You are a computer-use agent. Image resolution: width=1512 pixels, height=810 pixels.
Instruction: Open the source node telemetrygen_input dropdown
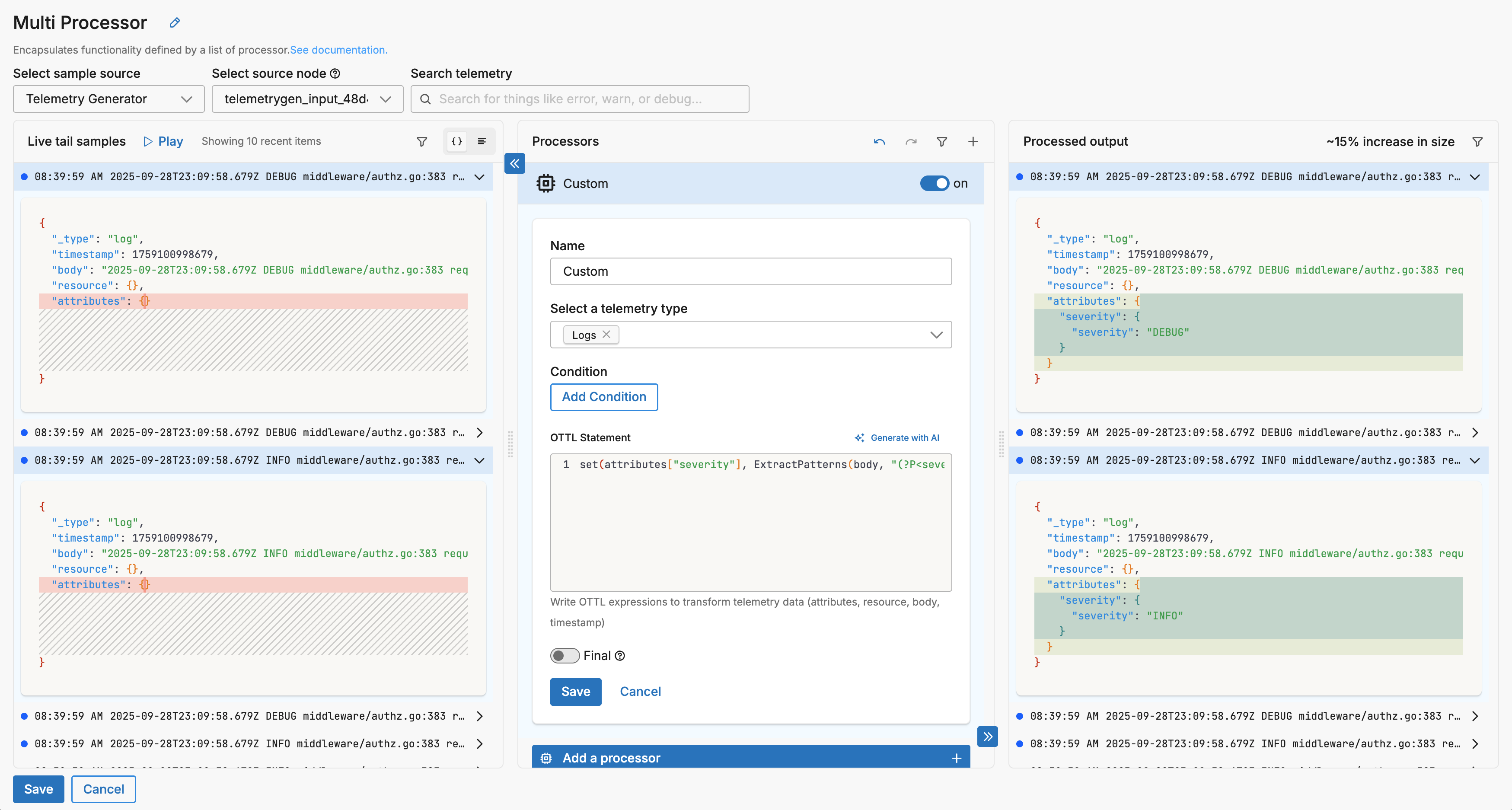[x=307, y=99]
